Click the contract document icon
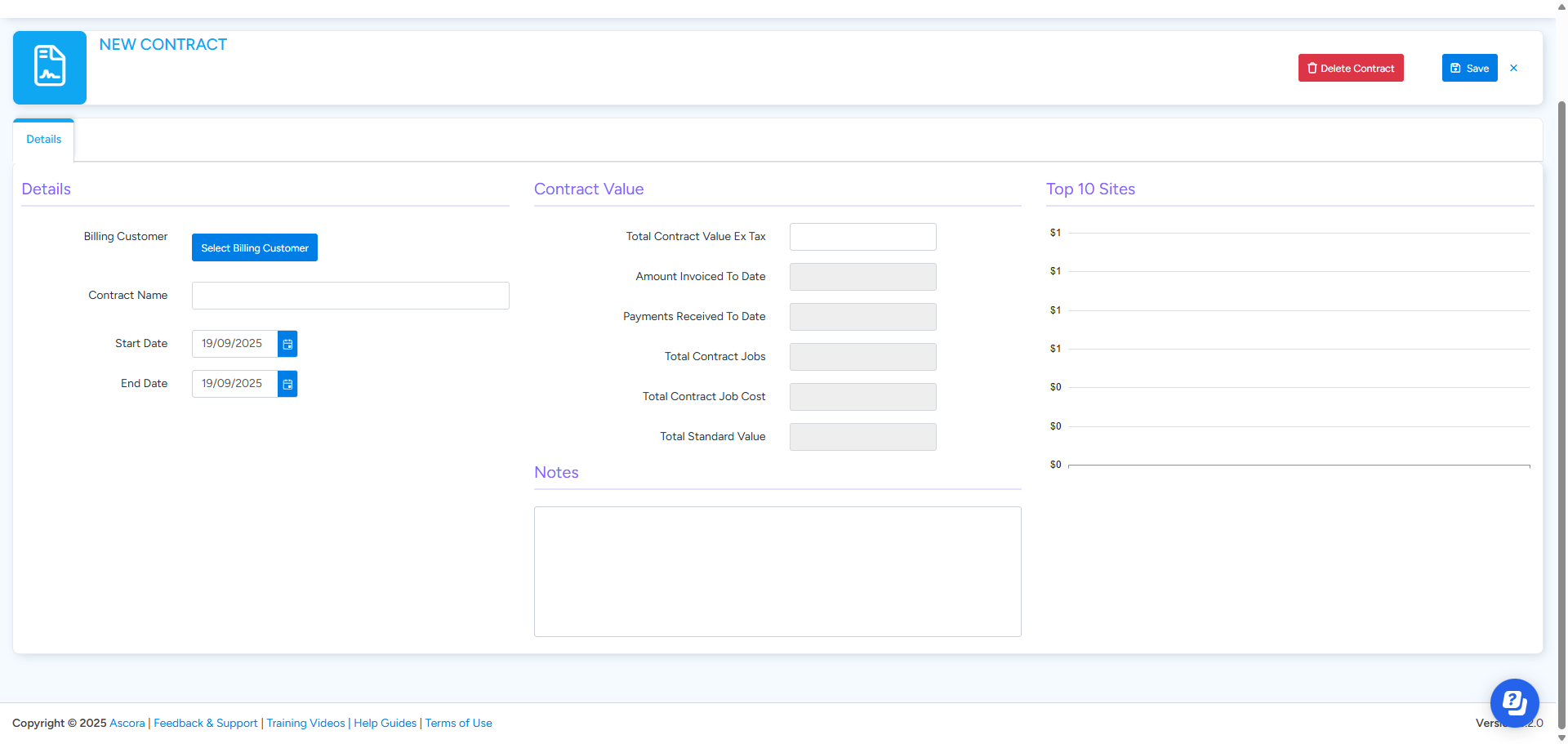Screen dimensions: 1568x744 (x=50, y=67)
